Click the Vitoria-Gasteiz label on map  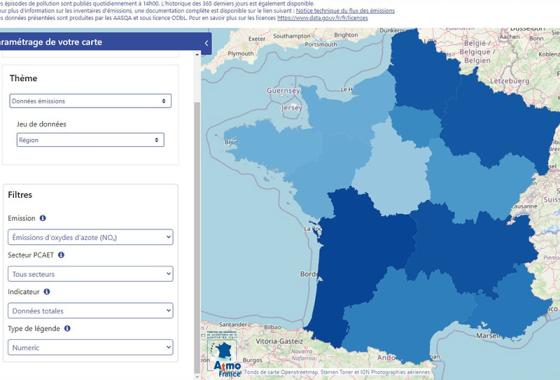pyautogui.click(x=279, y=341)
